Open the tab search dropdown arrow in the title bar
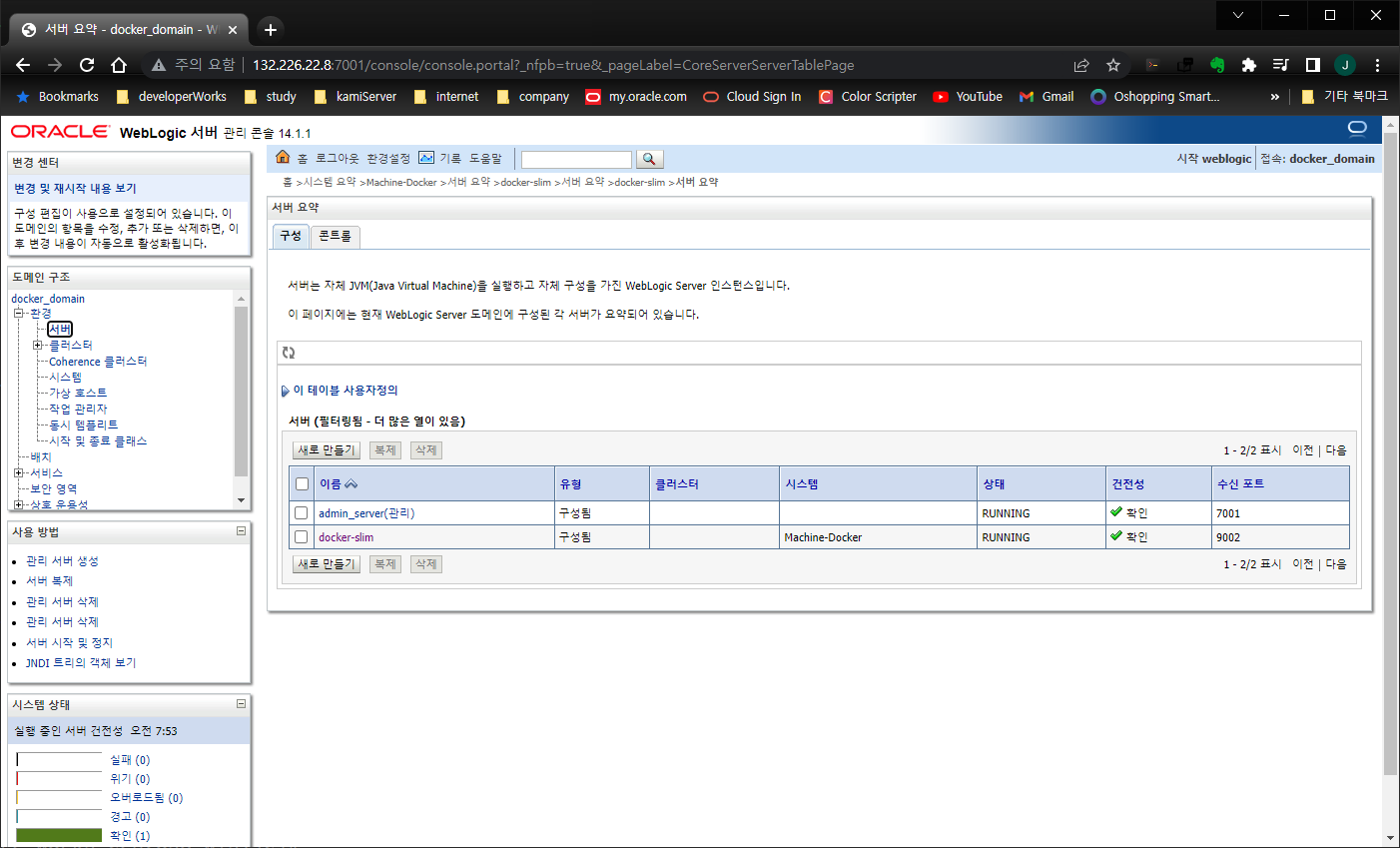1400x848 pixels. tap(1238, 15)
